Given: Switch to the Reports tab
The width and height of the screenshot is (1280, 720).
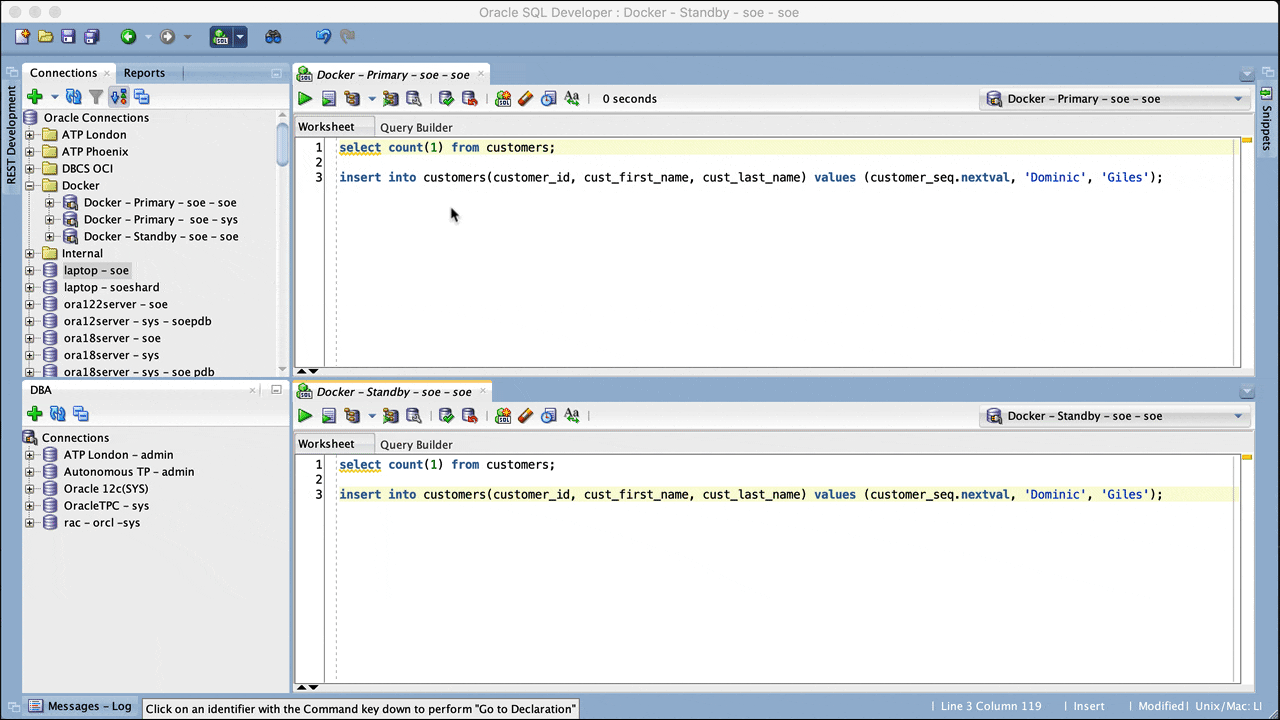Looking at the screenshot, I should [x=144, y=73].
